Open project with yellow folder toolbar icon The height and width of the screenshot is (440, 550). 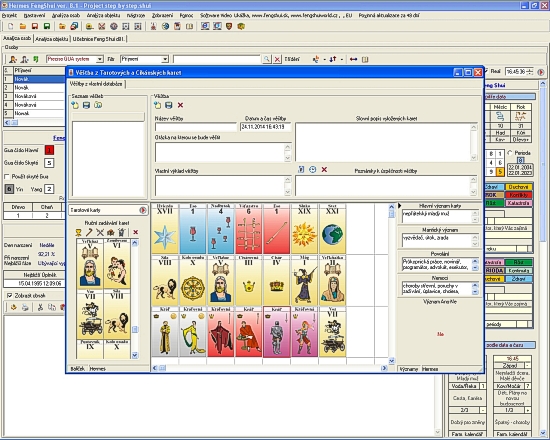[x=23, y=26]
